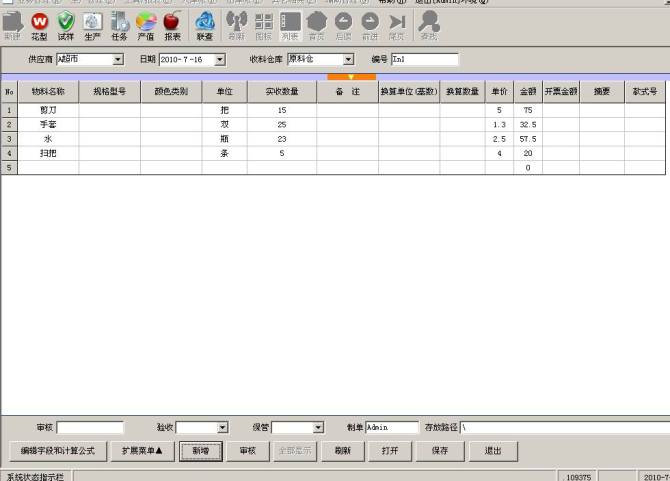Viewport: 670px width, 481px height.
Task: Open 报表 red apple icon
Action: (171, 24)
